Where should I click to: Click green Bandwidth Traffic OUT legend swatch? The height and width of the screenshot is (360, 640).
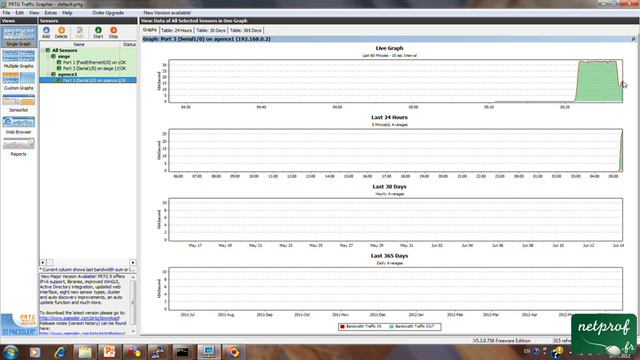click(x=392, y=327)
